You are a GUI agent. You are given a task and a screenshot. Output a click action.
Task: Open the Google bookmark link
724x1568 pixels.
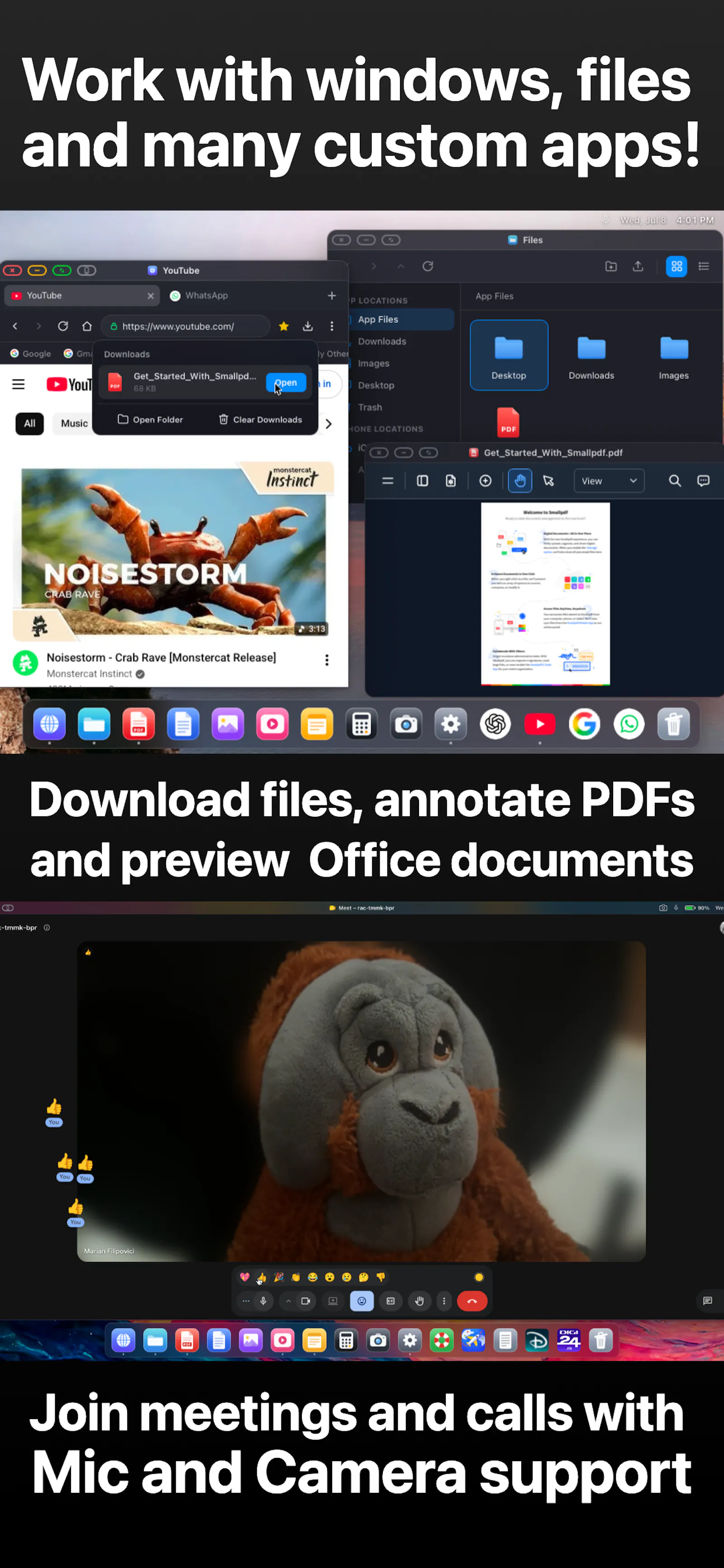click(x=30, y=354)
